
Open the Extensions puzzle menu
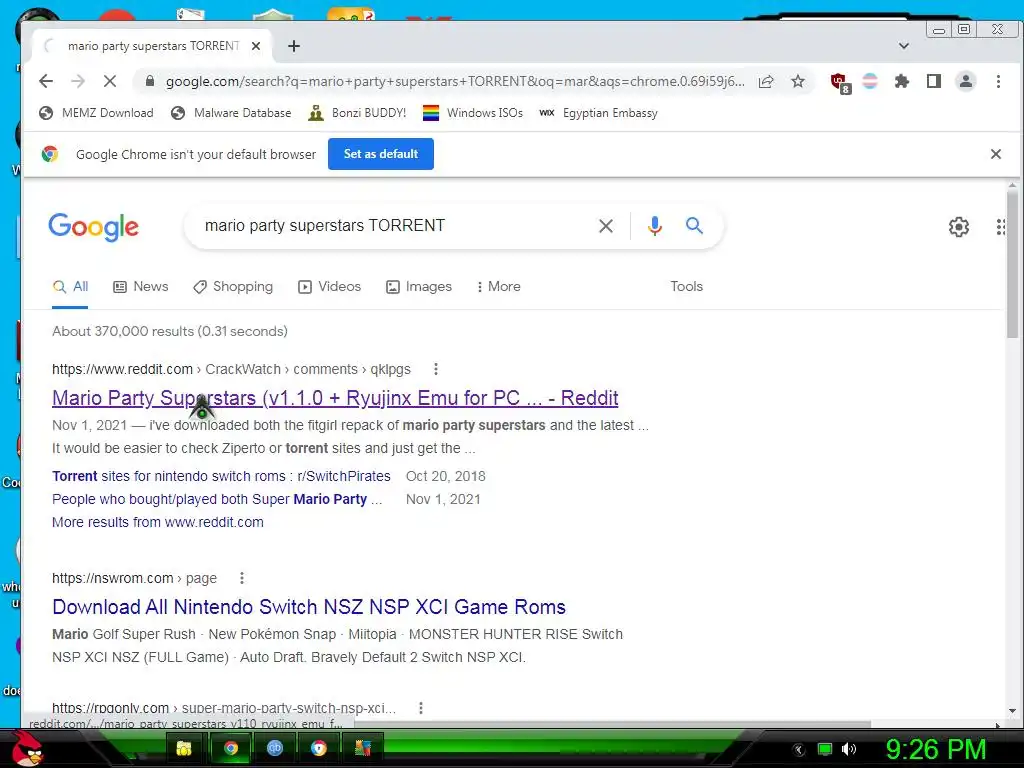tap(902, 81)
